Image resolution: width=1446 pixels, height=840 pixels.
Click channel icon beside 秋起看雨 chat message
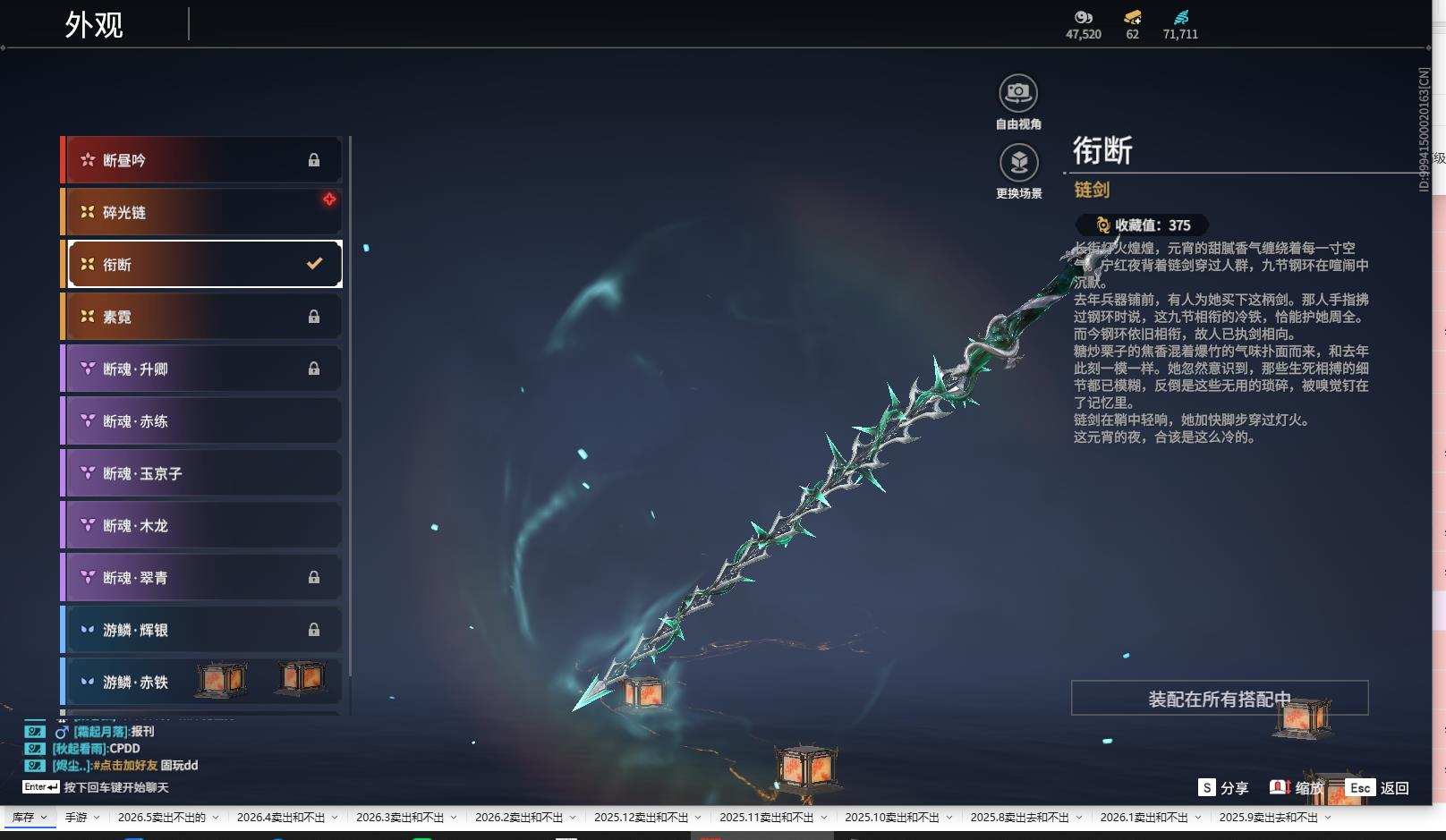point(34,749)
